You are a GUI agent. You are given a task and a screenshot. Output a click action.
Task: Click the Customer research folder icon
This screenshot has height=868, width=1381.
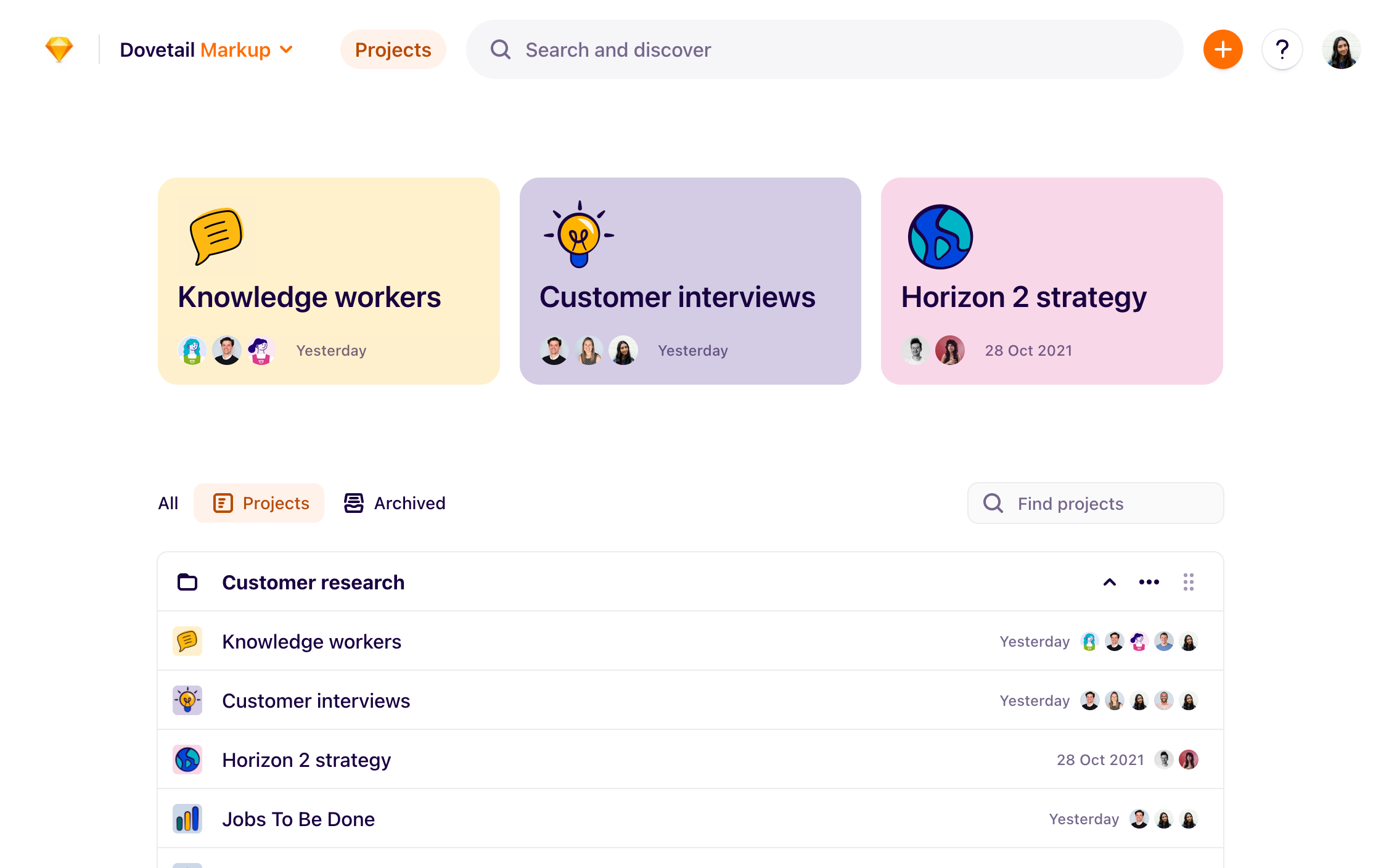[187, 582]
